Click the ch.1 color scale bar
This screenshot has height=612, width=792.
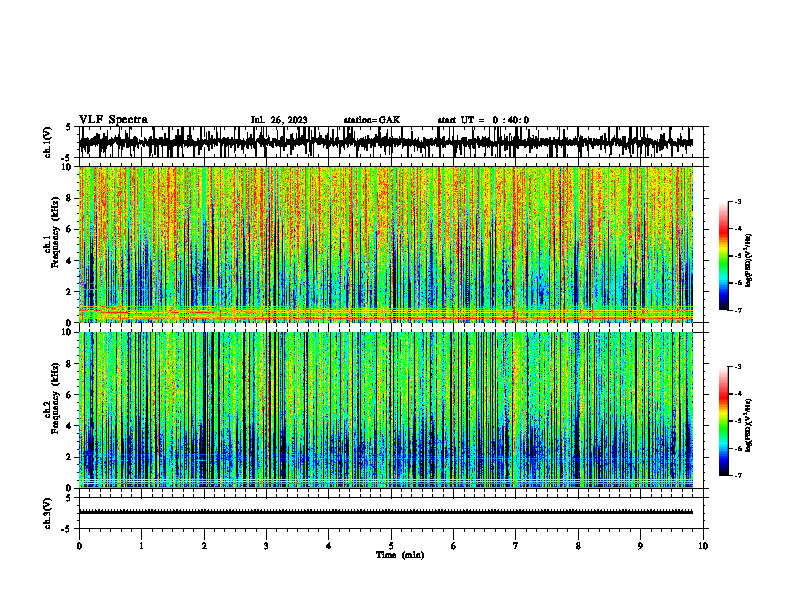723,256
